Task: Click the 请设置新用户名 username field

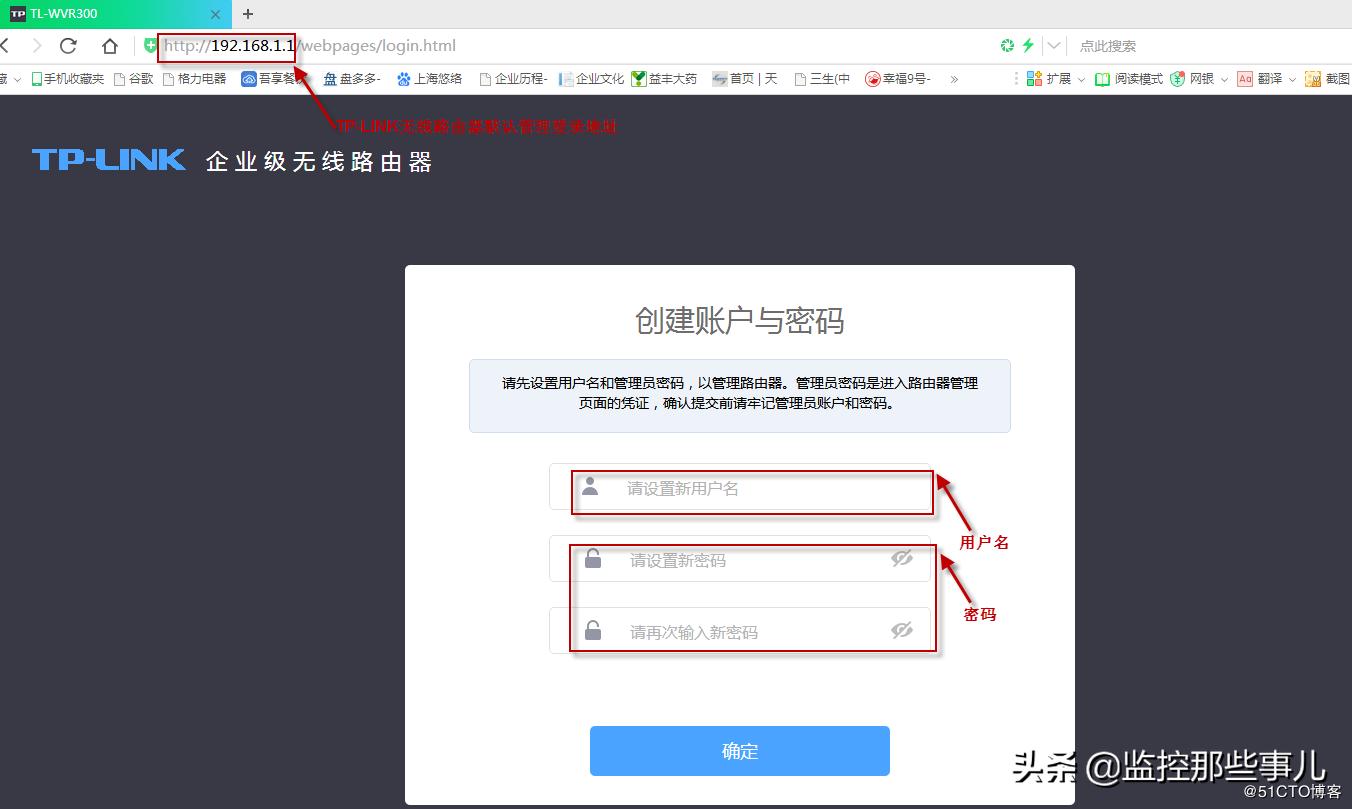Action: pyautogui.click(x=752, y=491)
